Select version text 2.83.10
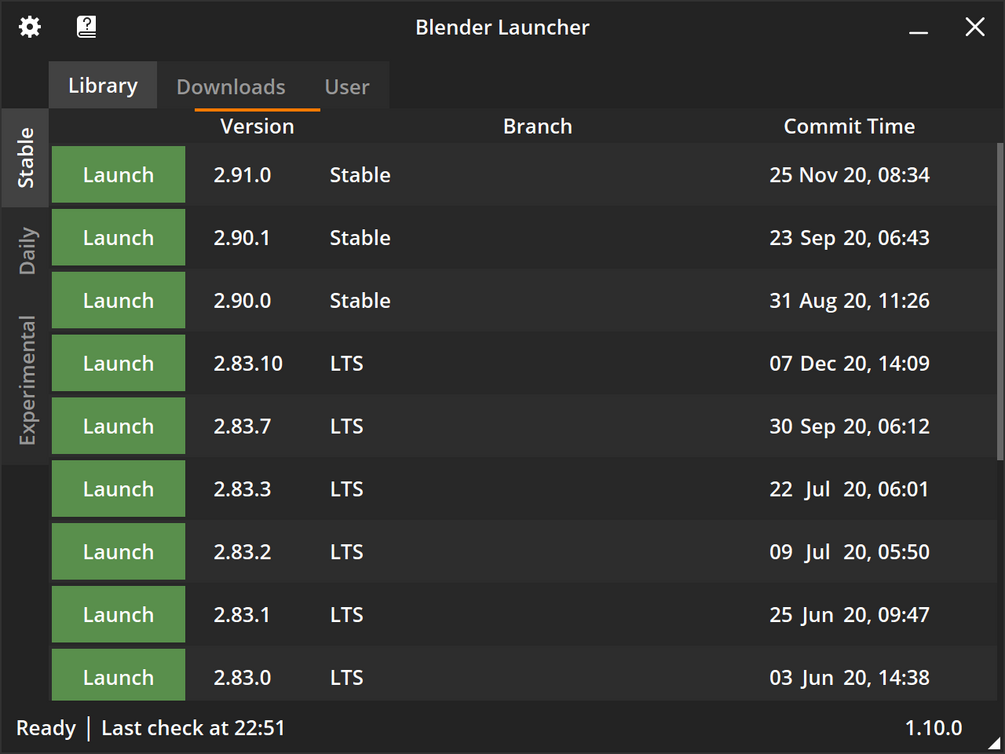1005x754 pixels. click(x=248, y=364)
